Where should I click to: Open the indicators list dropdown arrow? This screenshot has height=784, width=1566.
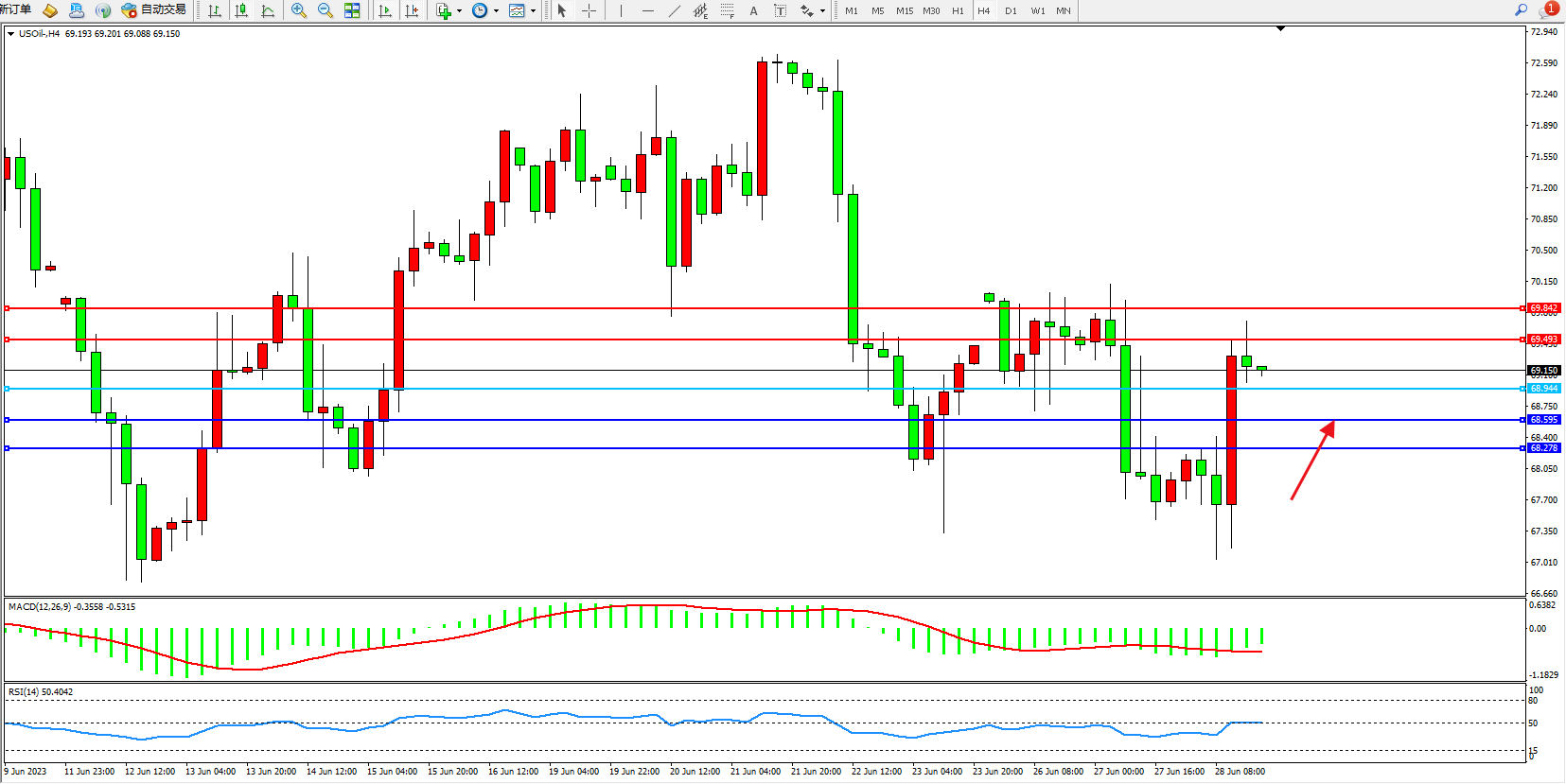click(x=459, y=11)
